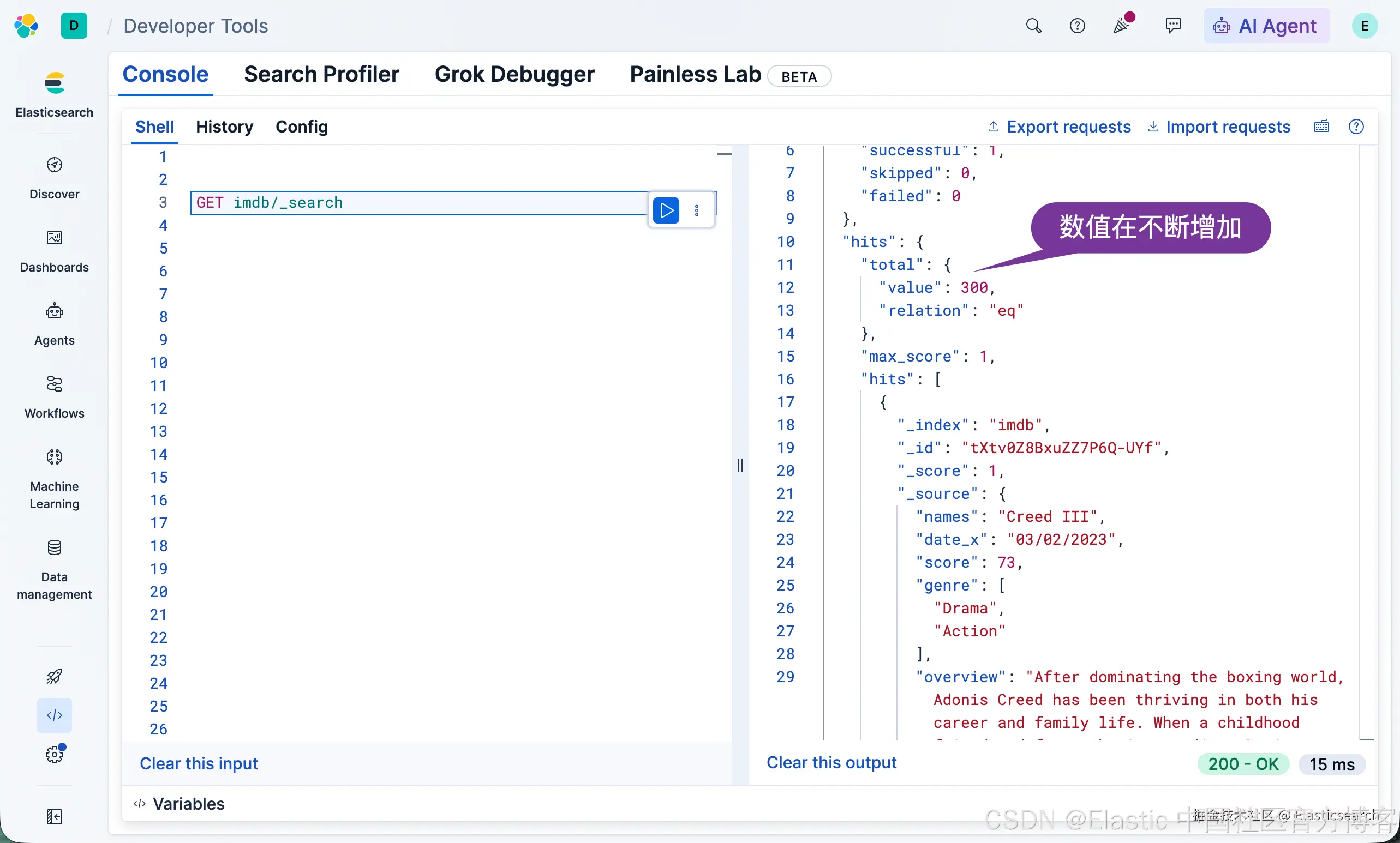Image resolution: width=1400 pixels, height=843 pixels.
Task: Go to Elasticsearch in side navigation
Action: click(x=54, y=94)
